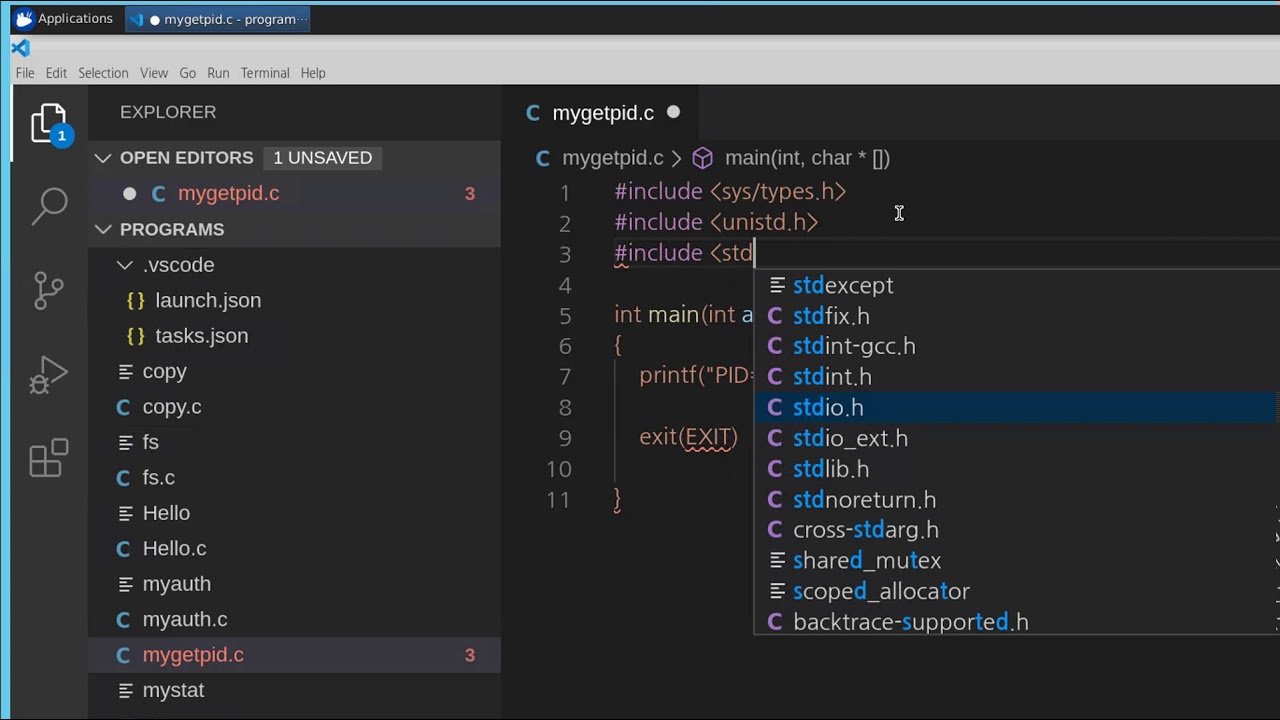Open the Extensions view icon

pyautogui.click(x=49, y=459)
